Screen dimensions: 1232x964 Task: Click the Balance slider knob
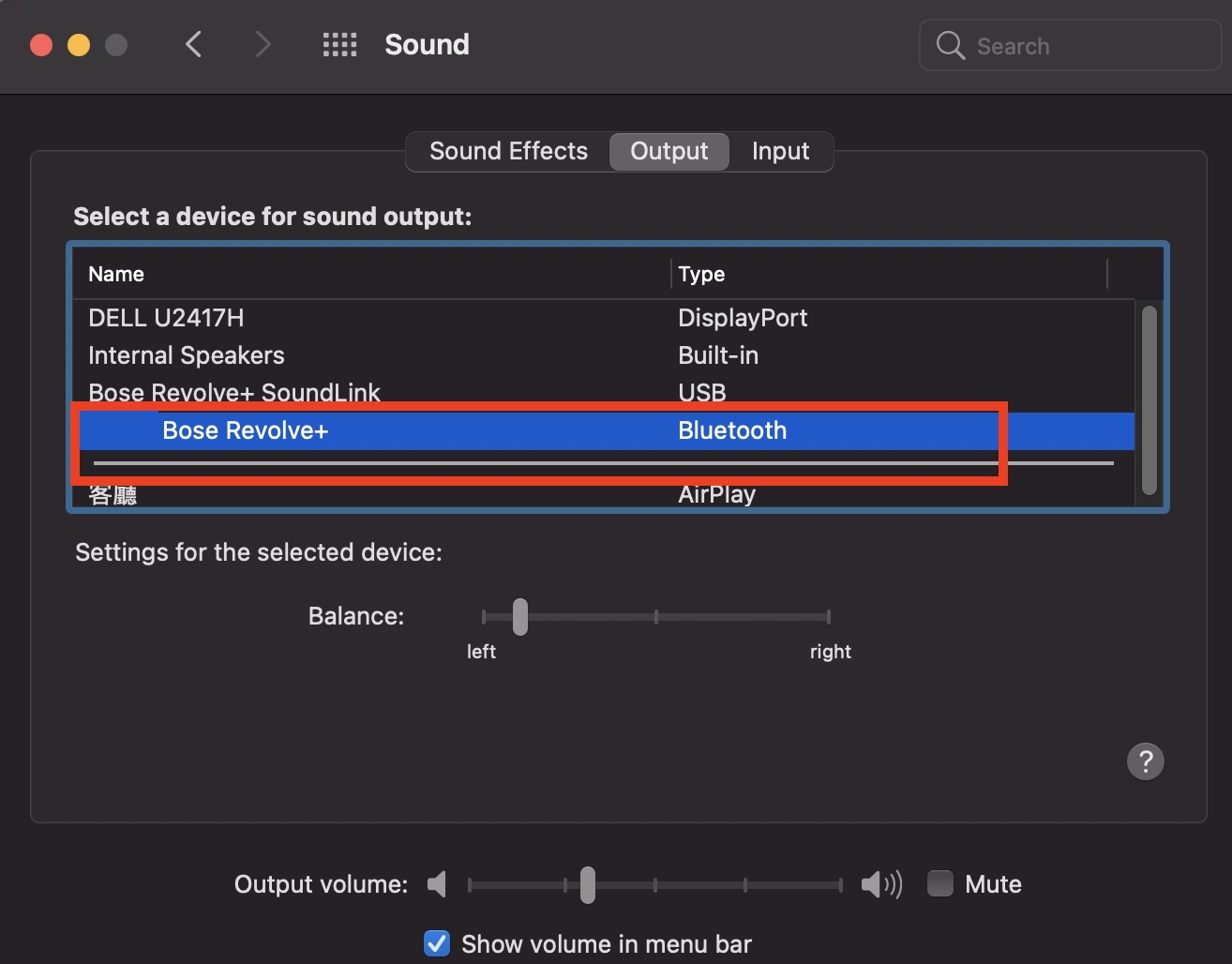(520, 616)
